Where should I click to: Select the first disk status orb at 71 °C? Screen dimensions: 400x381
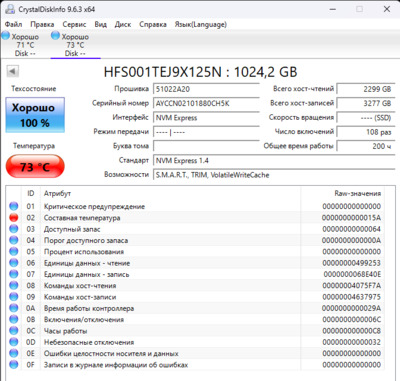click(x=6, y=35)
